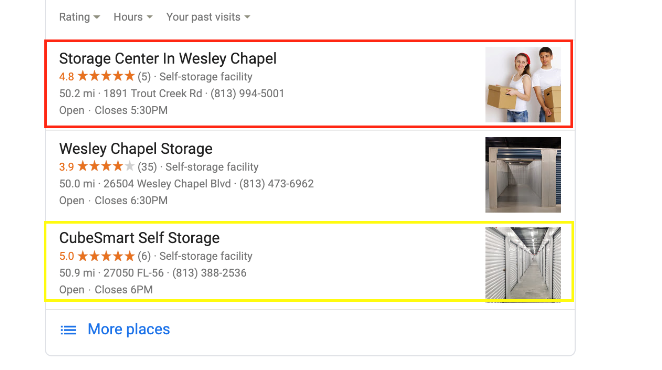The height and width of the screenshot is (370, 662).
Task: Click the More places list icon
Action: tap(68, 329)
